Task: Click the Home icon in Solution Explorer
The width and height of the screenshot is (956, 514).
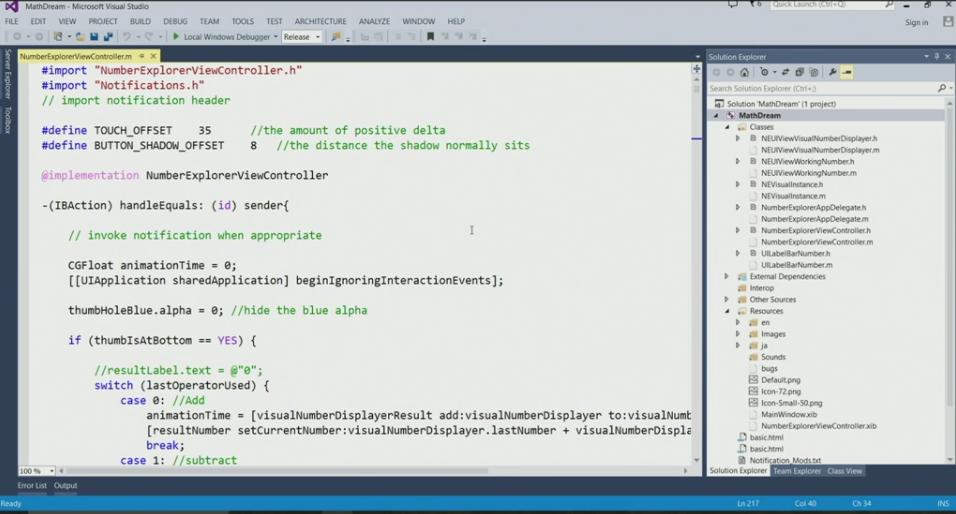Action: (744, 72)
